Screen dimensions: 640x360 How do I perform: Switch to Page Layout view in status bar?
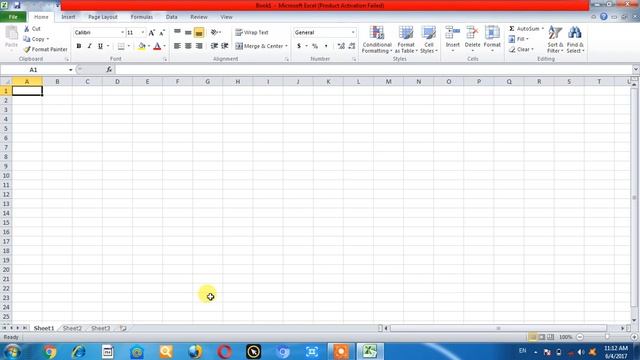[542, 337]
